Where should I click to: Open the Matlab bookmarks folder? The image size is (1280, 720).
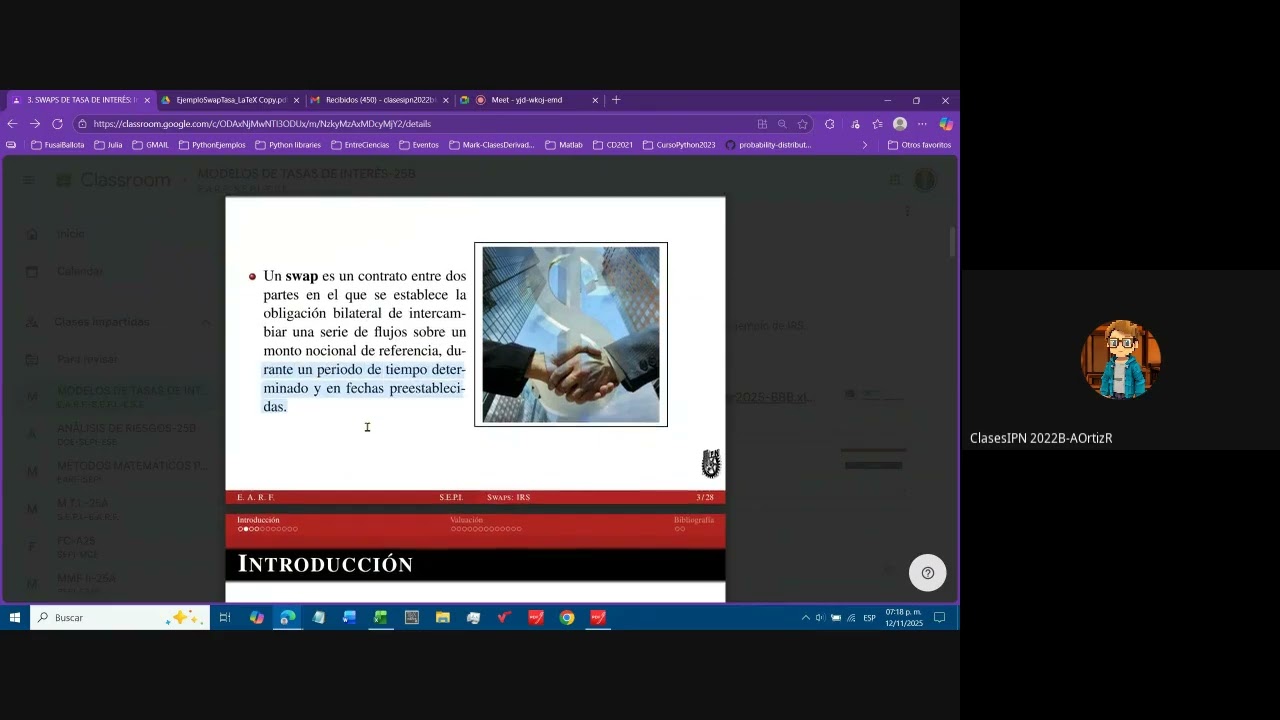(564, 145)
